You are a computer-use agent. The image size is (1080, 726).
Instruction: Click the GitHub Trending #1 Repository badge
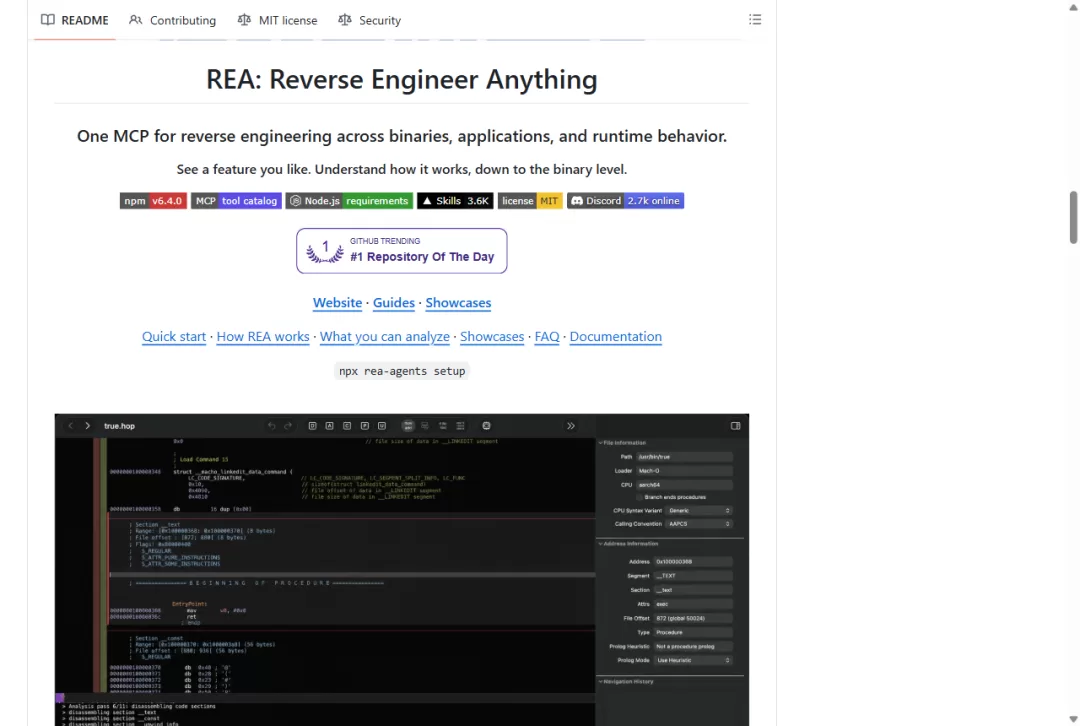pos(402,251)
